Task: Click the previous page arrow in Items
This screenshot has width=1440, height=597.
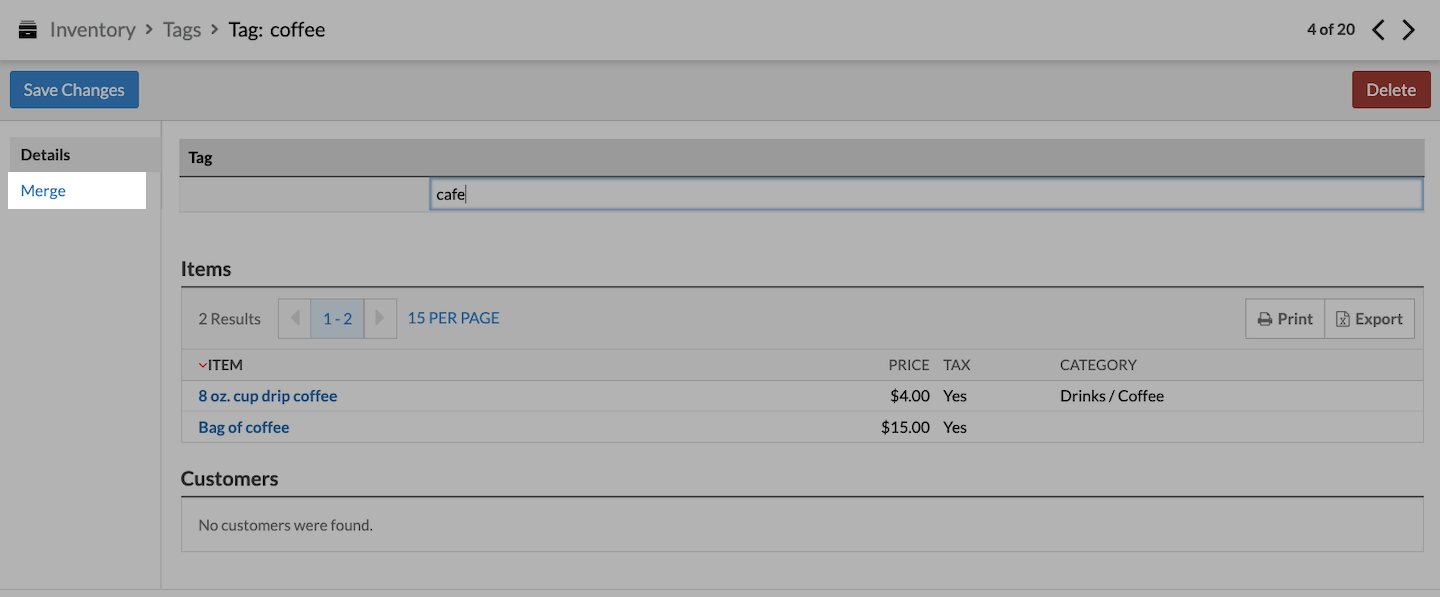Action: pyautogui.click(x=294, y=319)
